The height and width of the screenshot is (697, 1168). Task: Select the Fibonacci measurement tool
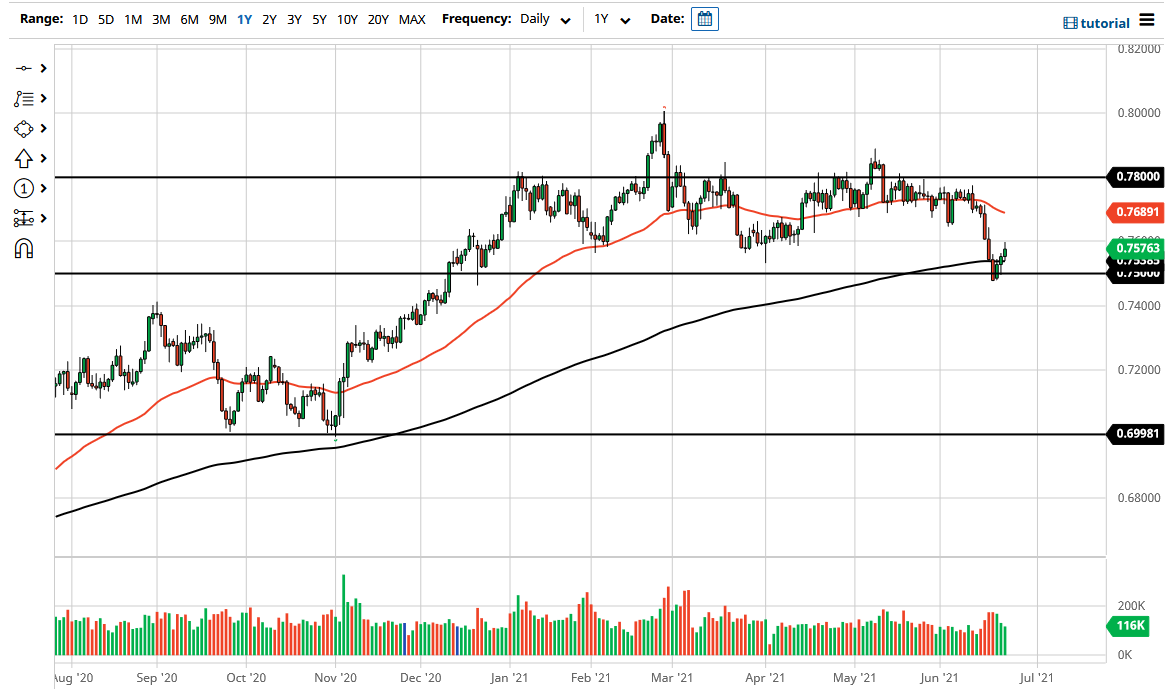tap(24, 218)
